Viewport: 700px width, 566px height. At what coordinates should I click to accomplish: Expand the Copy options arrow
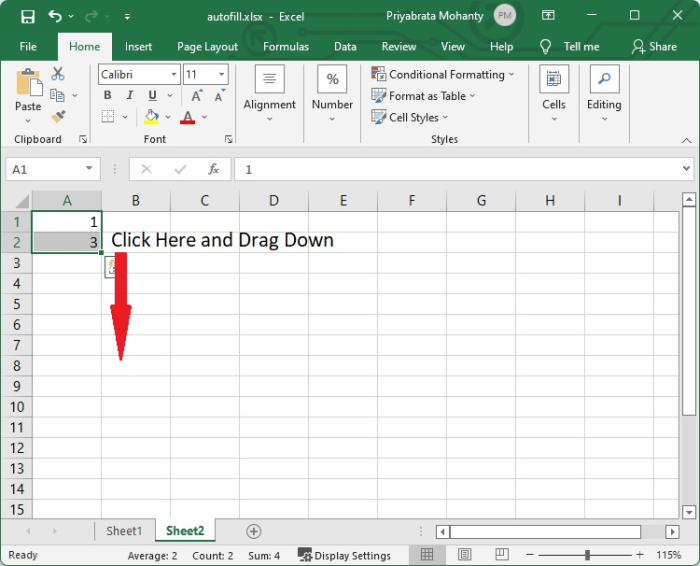(x=75, y=95)
